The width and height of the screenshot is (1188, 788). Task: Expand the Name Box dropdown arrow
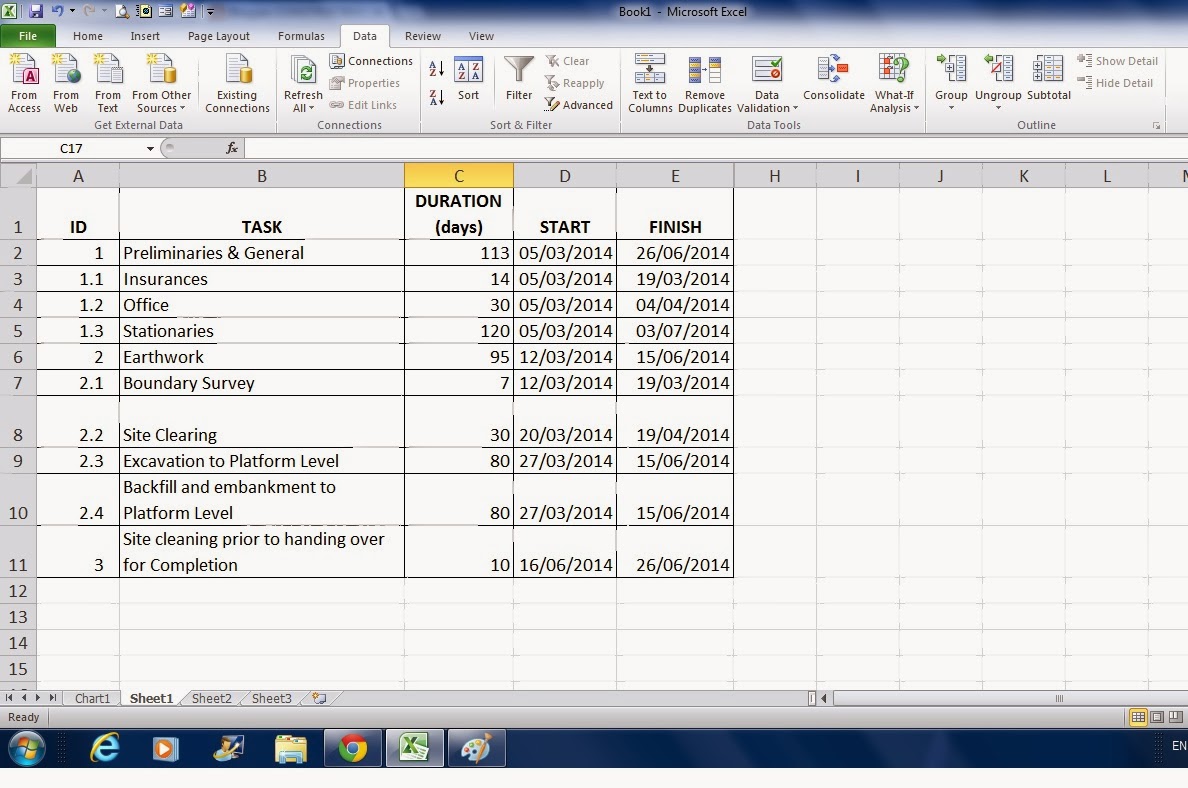150,149
